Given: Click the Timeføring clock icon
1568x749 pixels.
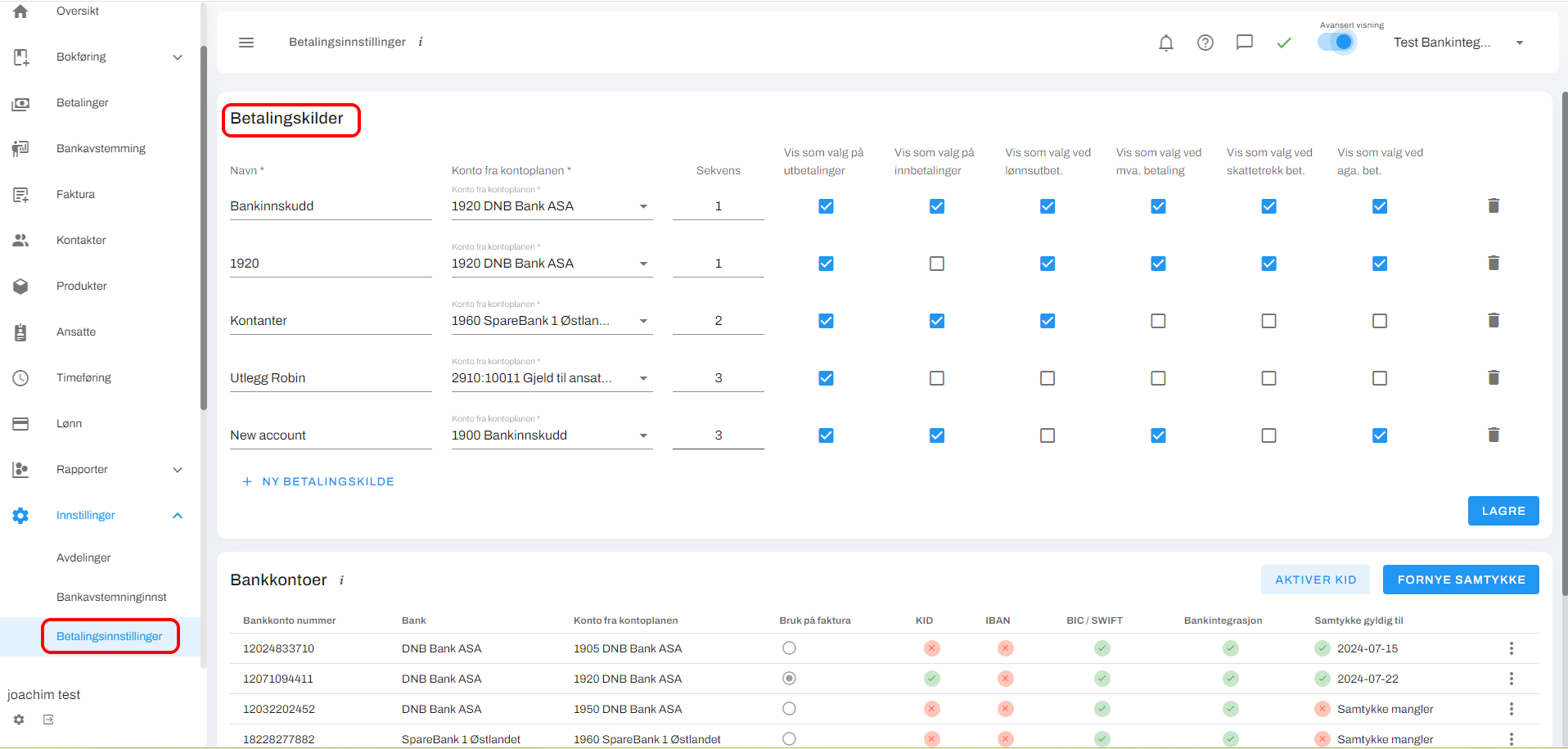Looking at the screenshot, I should pos(20,378).
